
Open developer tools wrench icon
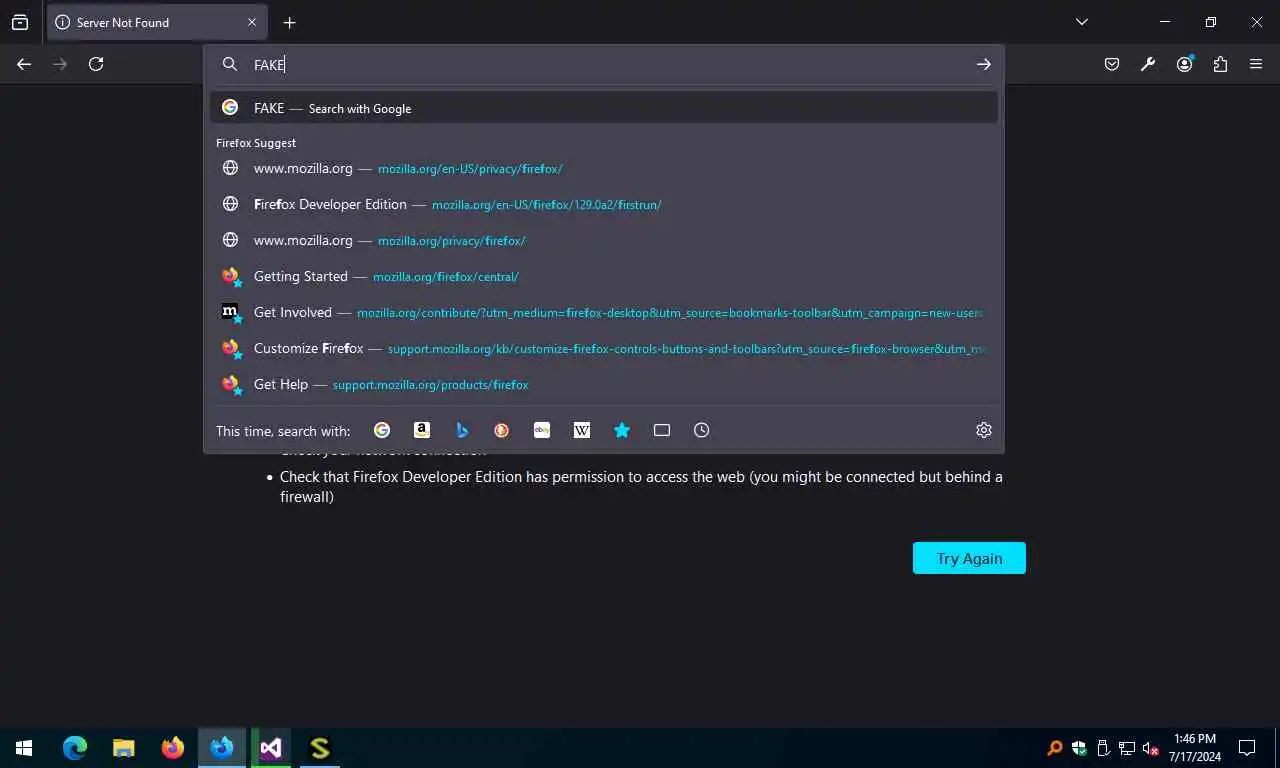1148,64
